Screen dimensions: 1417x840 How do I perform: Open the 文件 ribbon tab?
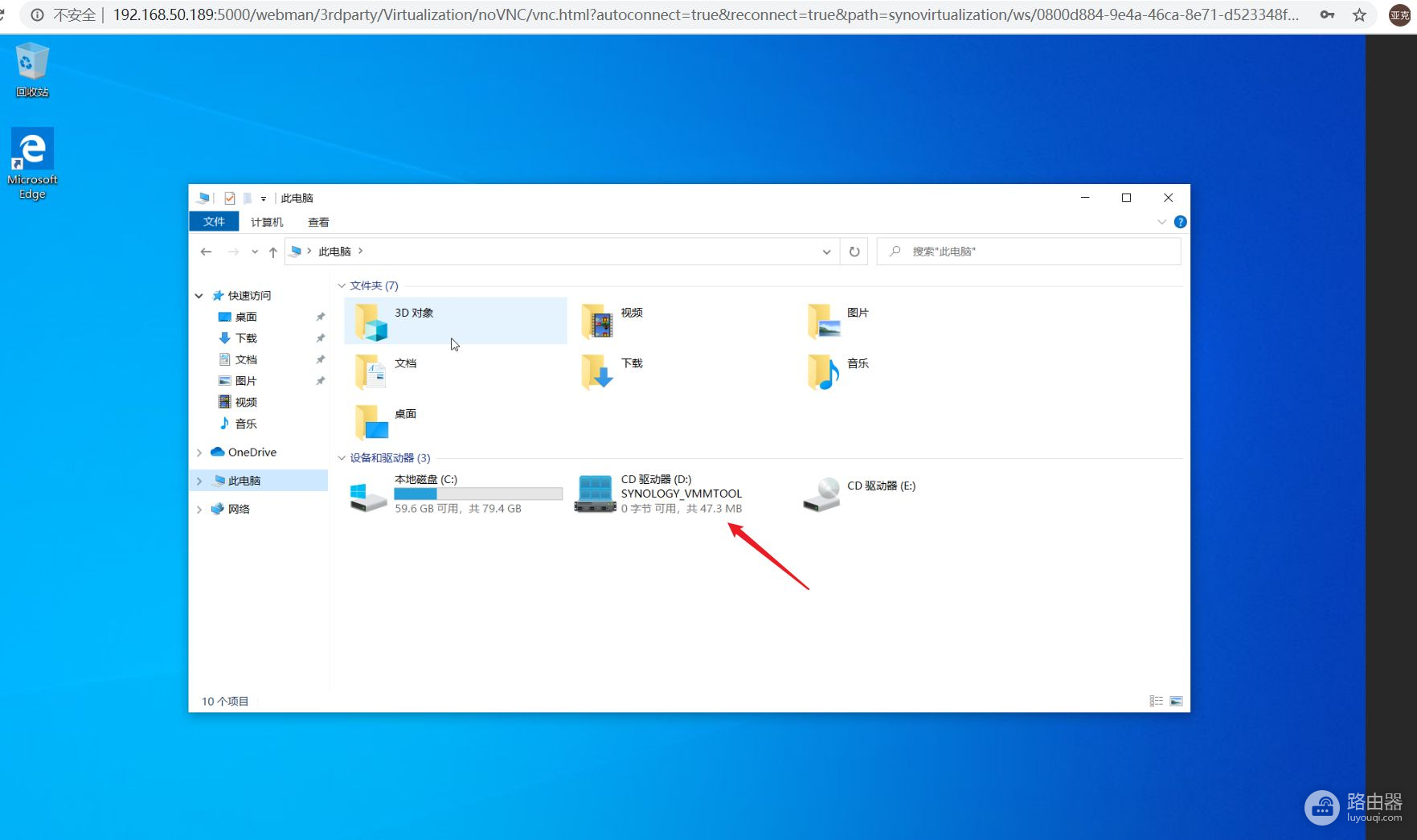pyautogui.click(x=214, y=222)
